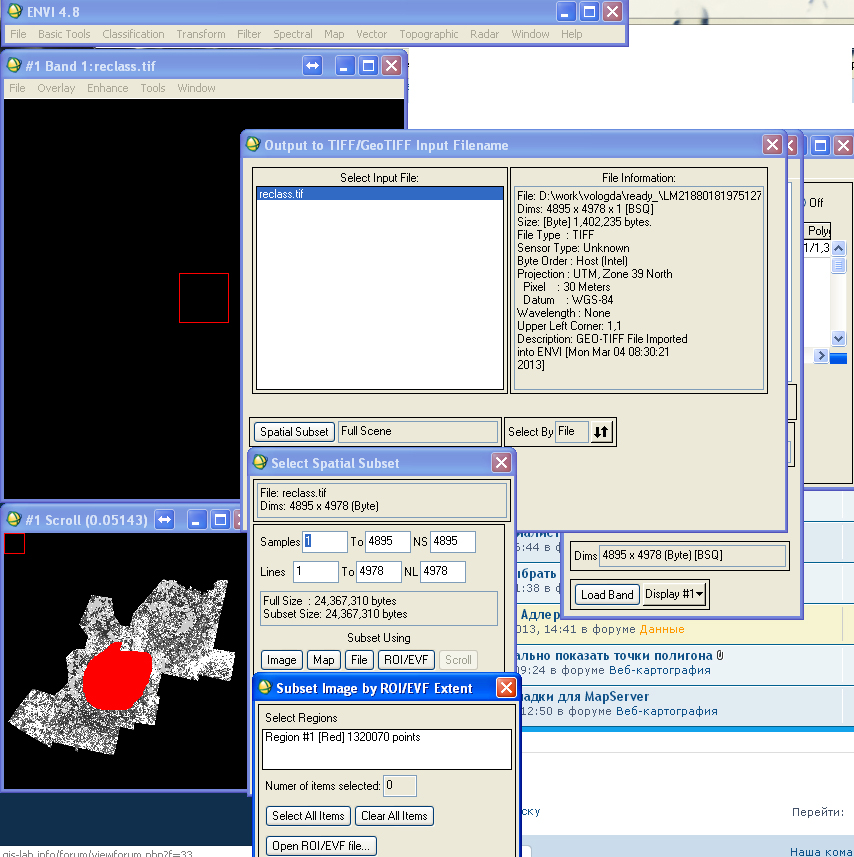The height and width of the screenshot is (857, 854).
Task: Toggle the Select By File sort arrows button
Action: click(602, 432)
